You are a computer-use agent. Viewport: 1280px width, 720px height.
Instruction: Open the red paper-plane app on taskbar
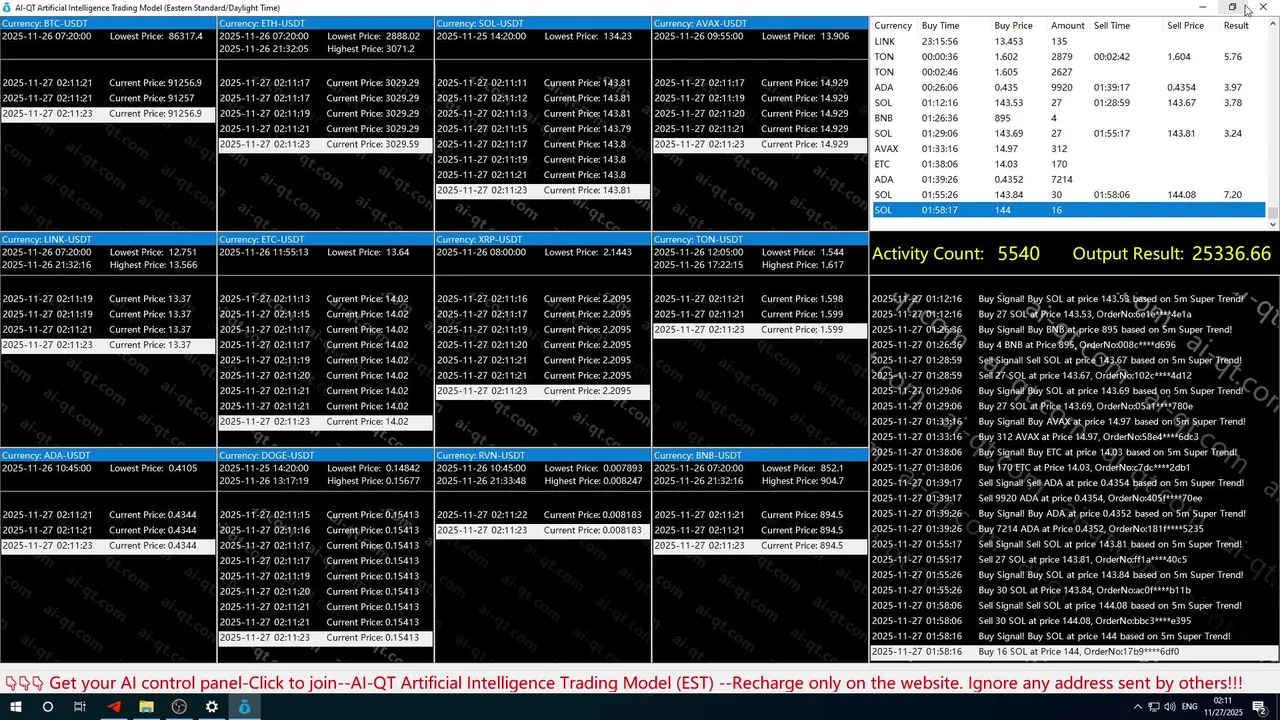(x=113, y=707)
